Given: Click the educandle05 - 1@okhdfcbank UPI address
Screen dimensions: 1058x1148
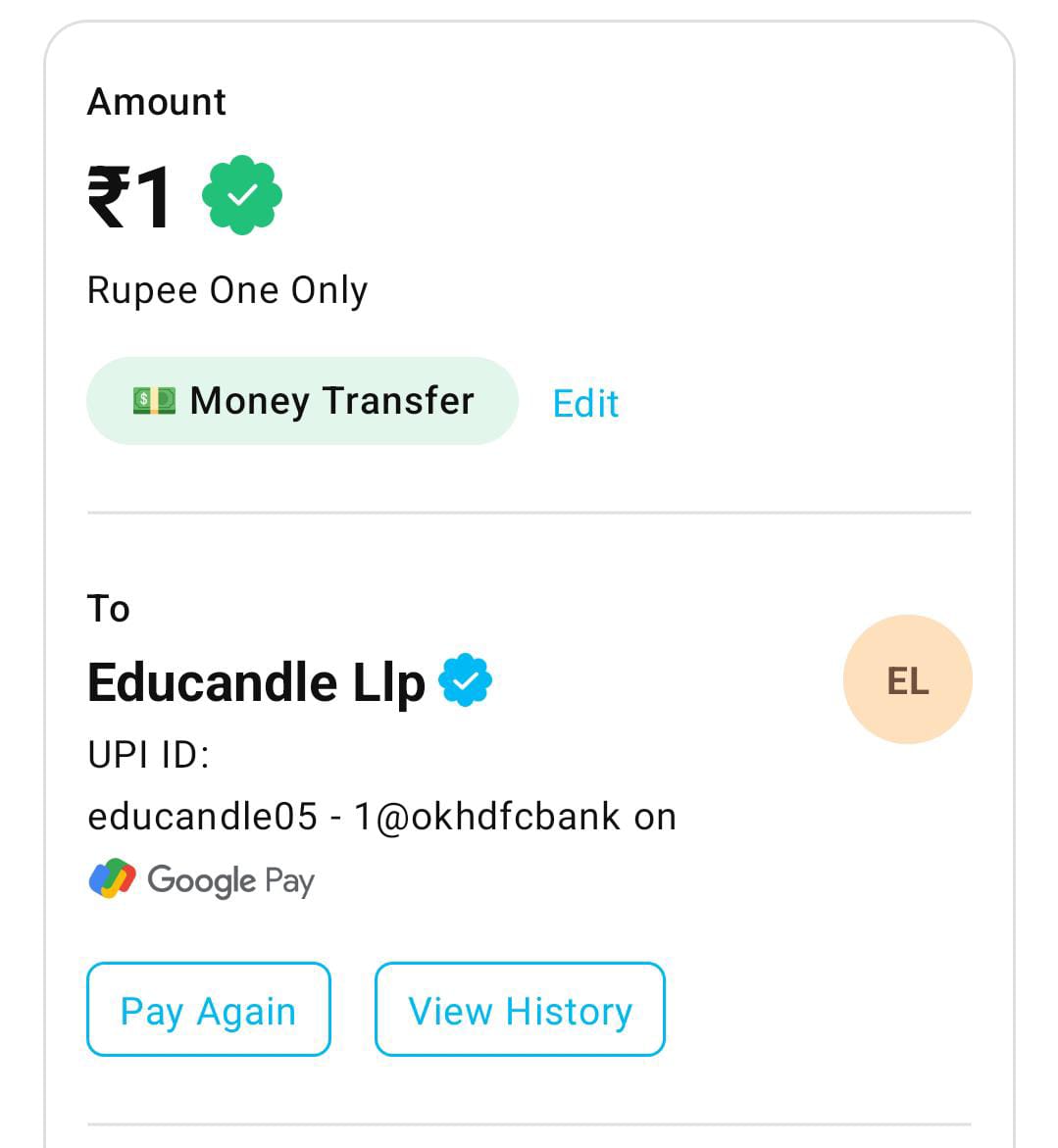Looking at the screenshot, I should [354, 817].
